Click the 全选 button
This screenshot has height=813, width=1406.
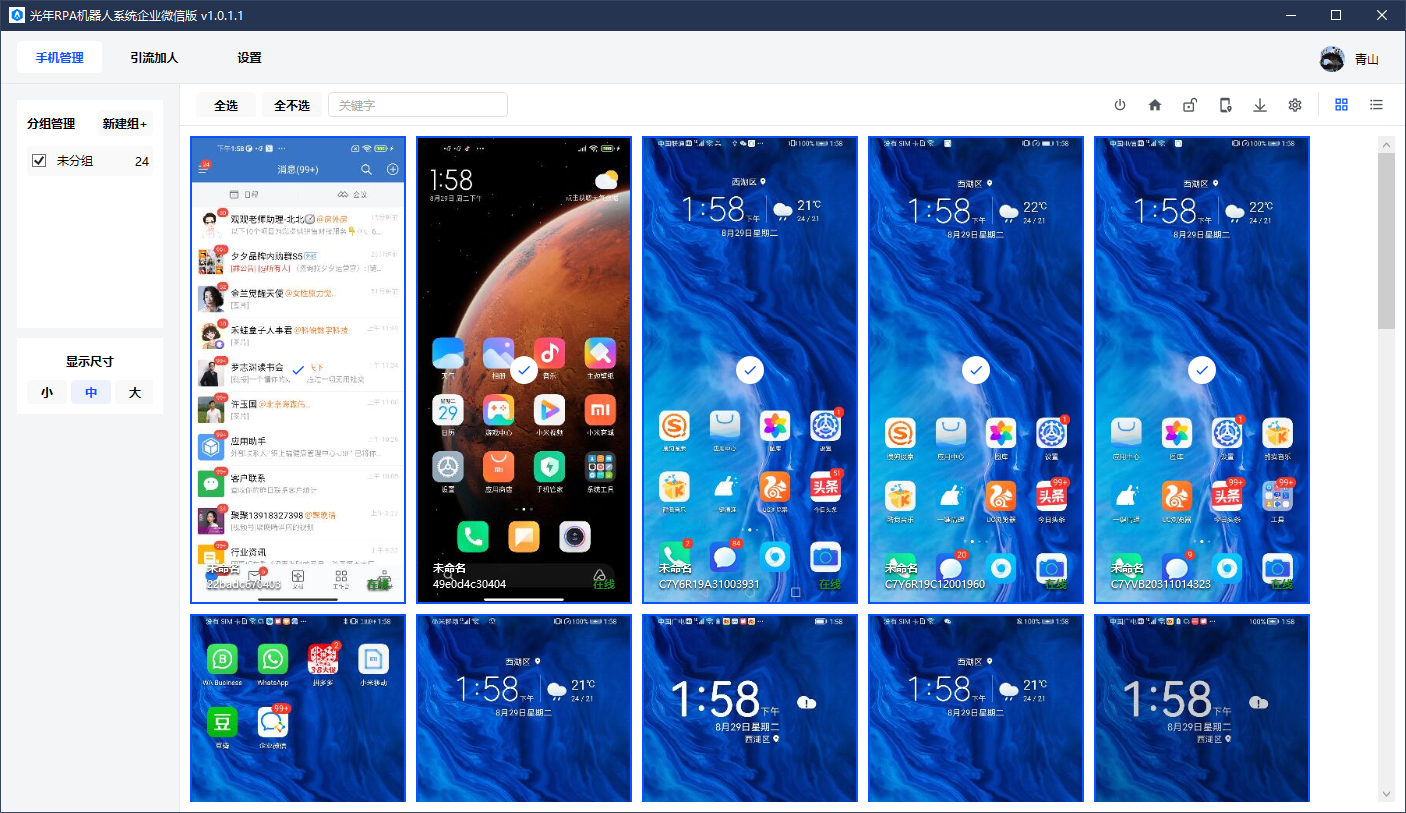pos(226,105)
